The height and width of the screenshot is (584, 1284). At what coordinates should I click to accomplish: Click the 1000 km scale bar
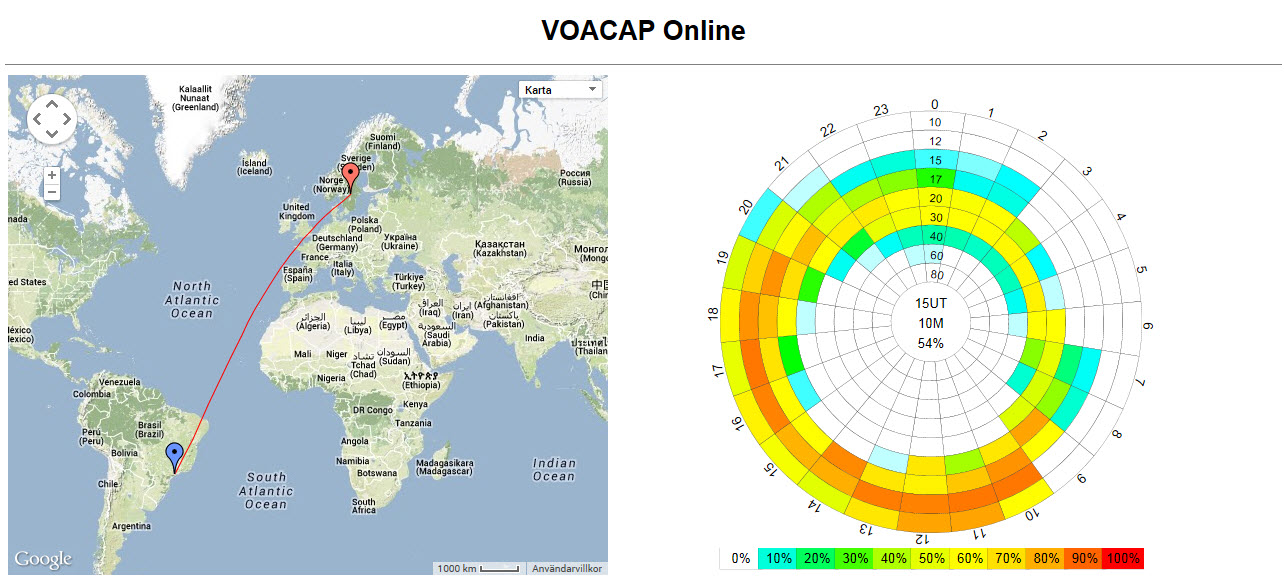click(480, 568)
